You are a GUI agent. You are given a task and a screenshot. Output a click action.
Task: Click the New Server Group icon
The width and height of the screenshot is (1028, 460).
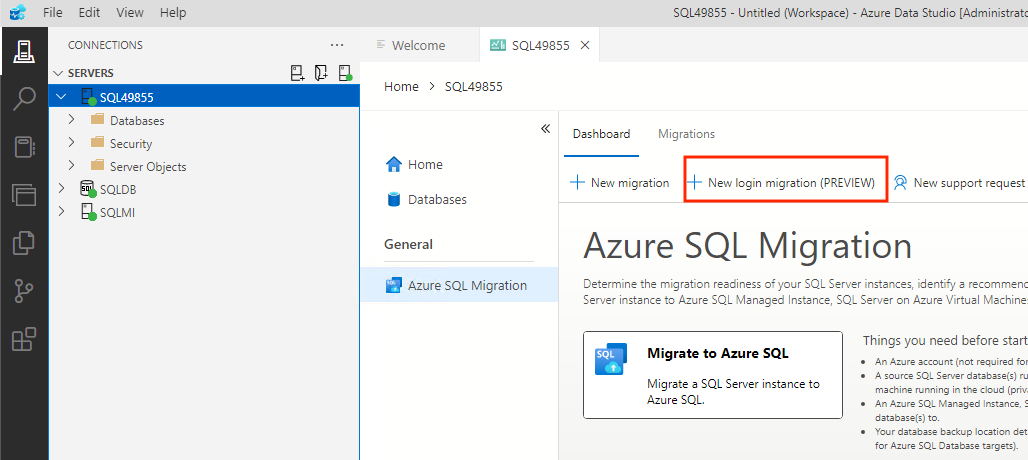(321, 73)
